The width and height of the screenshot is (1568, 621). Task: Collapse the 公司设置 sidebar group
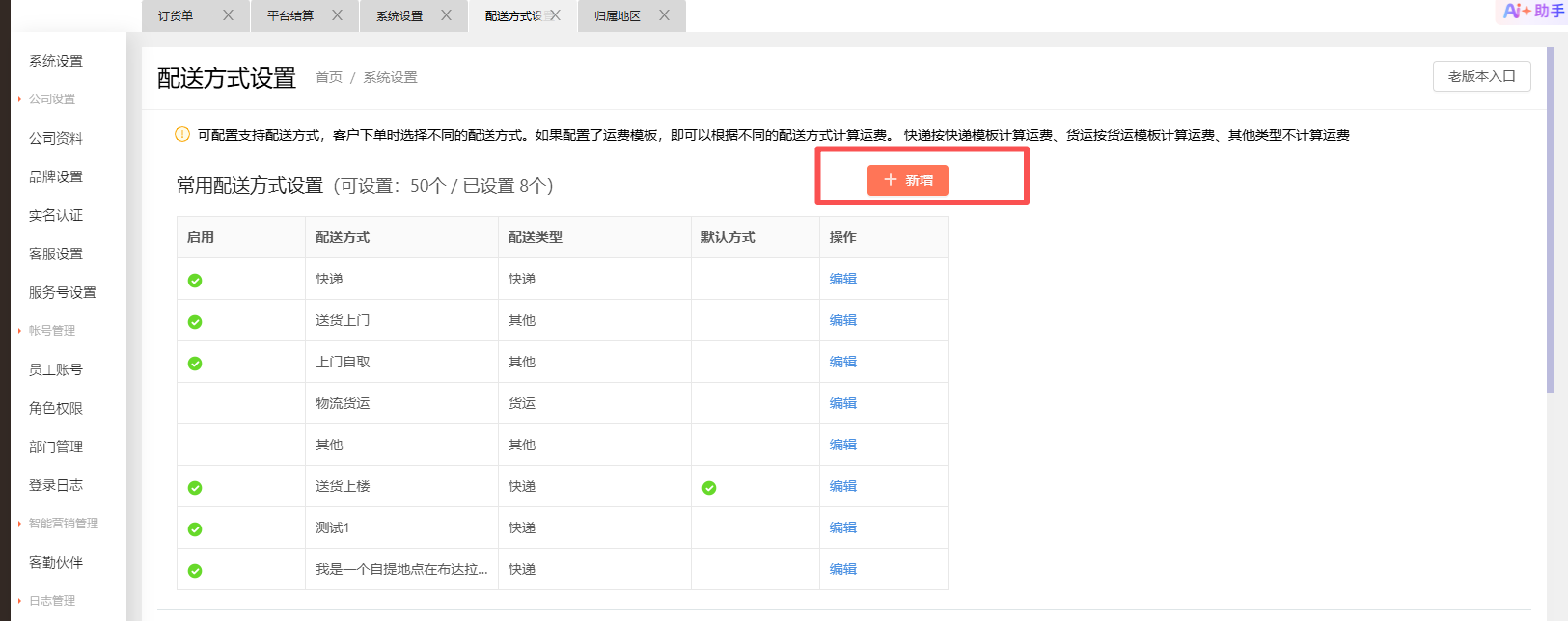(52, 99)
